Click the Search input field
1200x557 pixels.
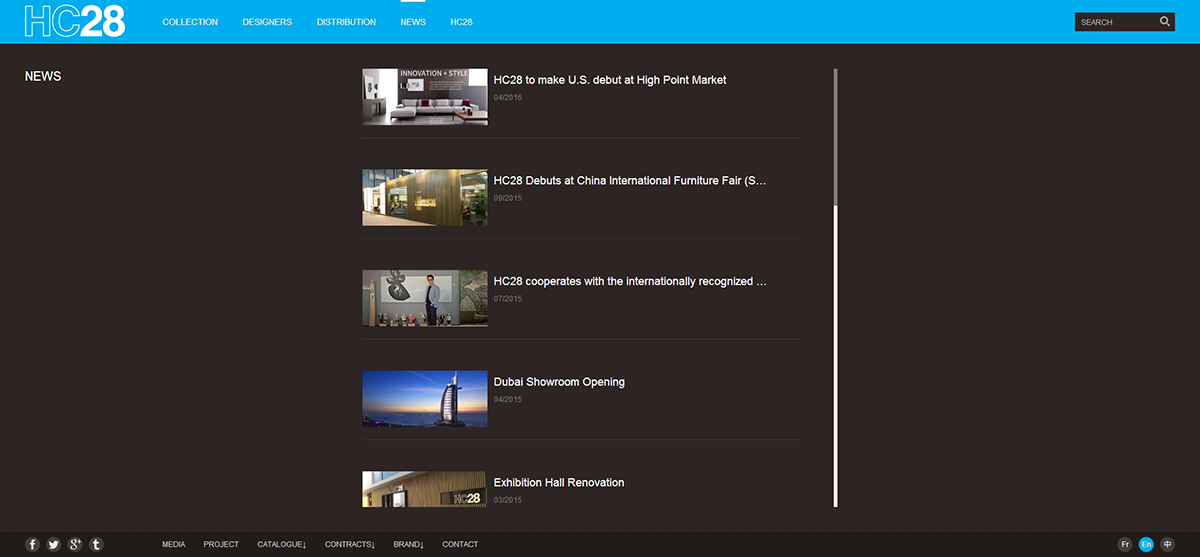tap(1115, 22)
